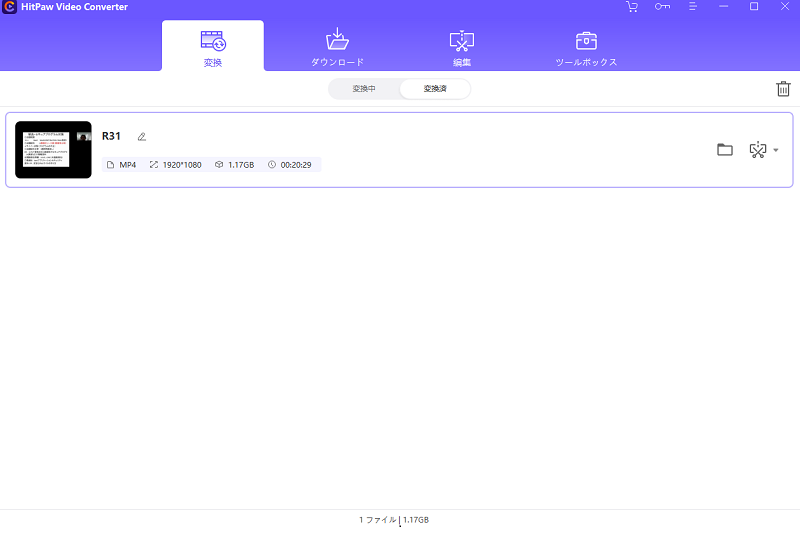The width and height of the screenshot is (800, 540).
Task: Click the edit scissors icon for R31
Action: tap(758, 150)
